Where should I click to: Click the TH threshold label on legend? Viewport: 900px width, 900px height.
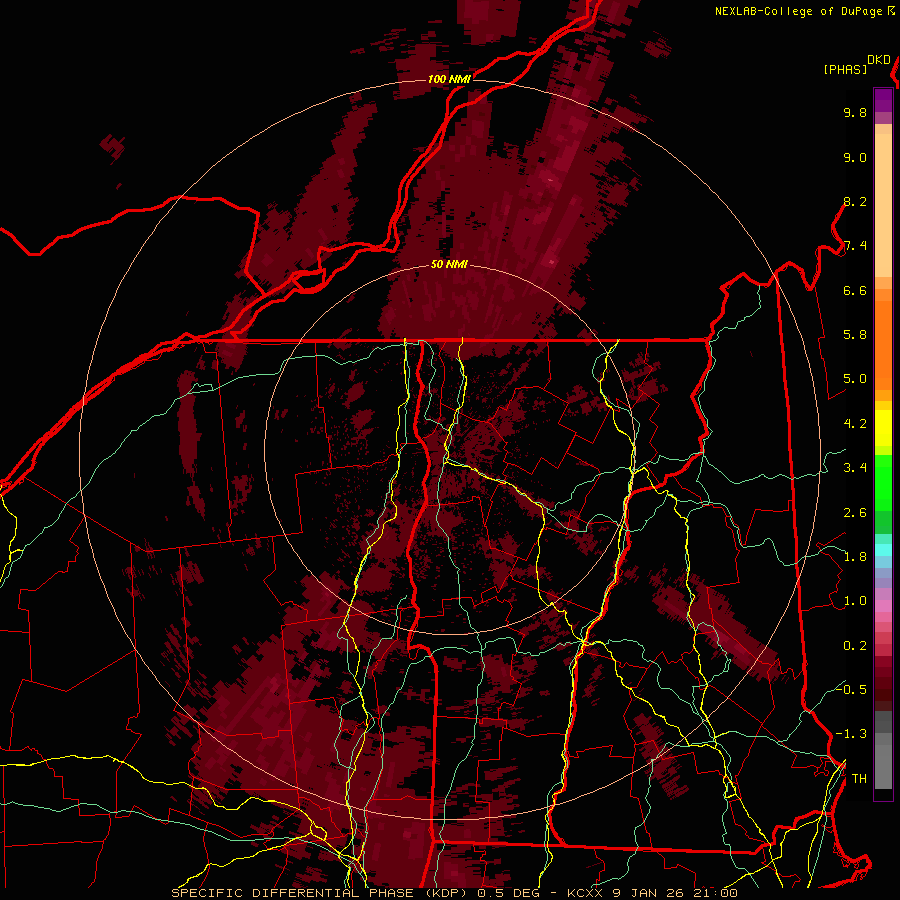[859, 779]
